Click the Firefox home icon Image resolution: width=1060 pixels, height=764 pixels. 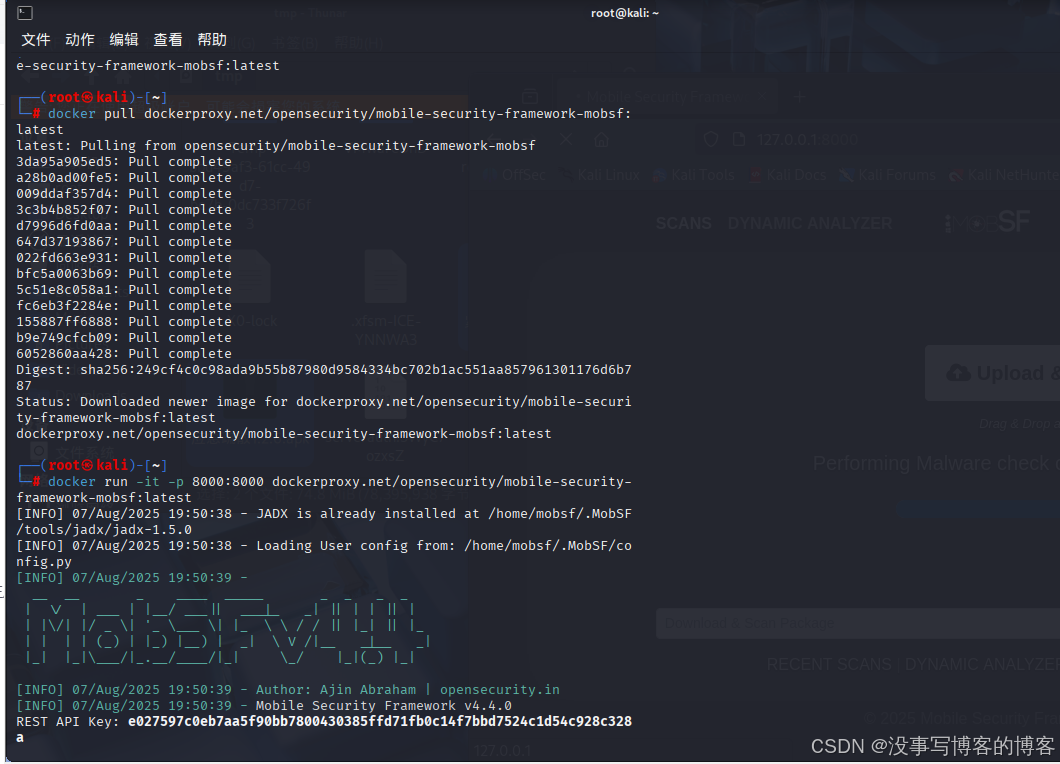click(x=602, y=141)
